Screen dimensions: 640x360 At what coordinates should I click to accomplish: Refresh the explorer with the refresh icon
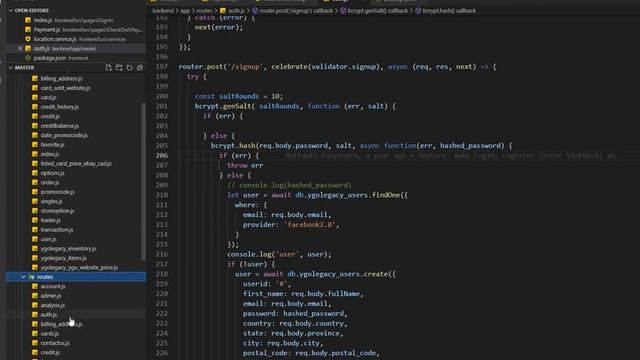tap(129, 68)
